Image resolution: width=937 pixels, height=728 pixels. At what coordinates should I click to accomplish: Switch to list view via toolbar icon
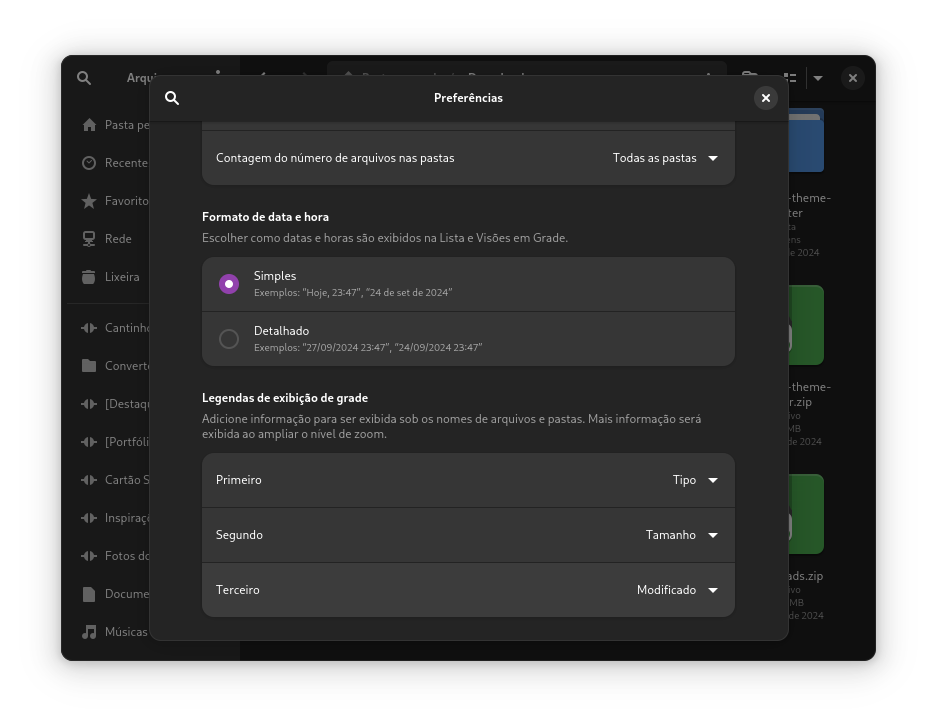[x=792, y=78]
